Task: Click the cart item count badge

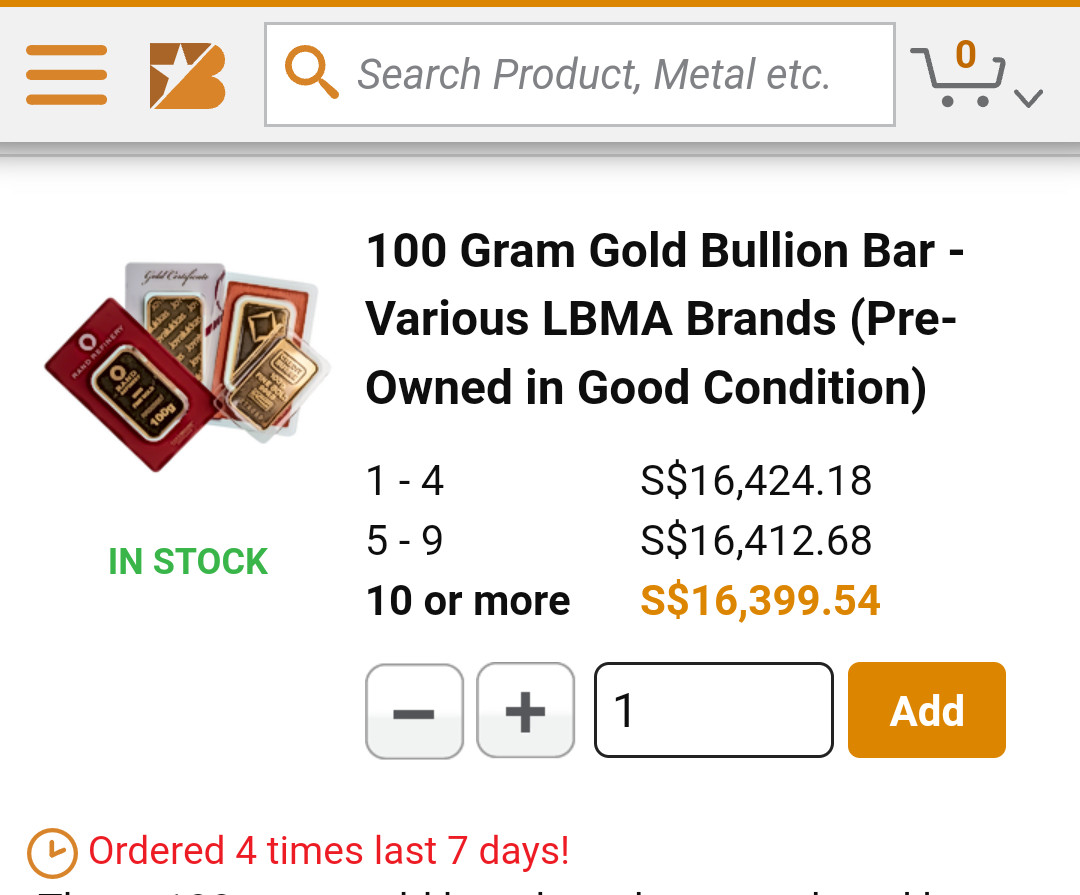Action: click(x=965, y=54)
